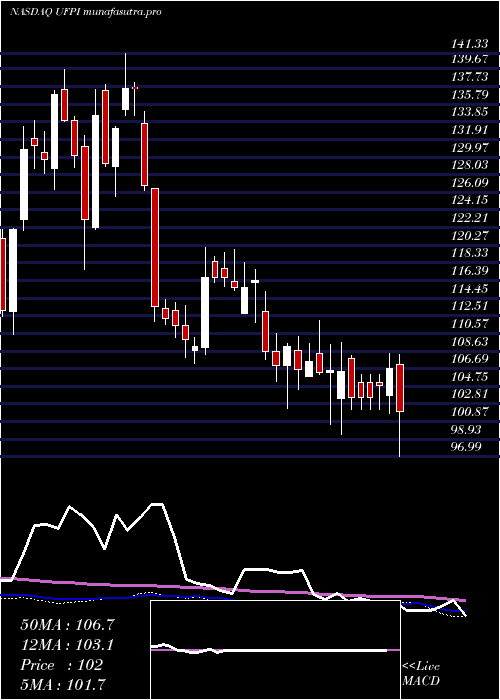Select the 118.33 price axis label
The width and height of the screenshot is (500, 700).
click(470, 253)
